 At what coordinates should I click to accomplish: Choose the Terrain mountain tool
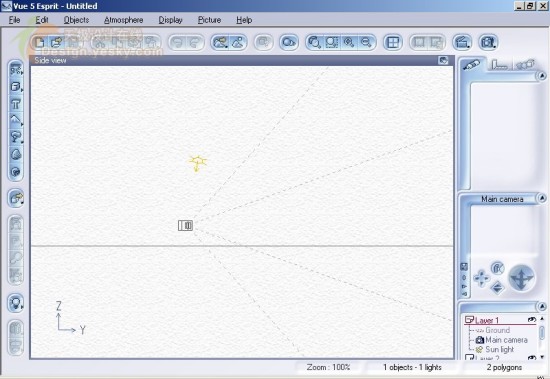point(16,120)
